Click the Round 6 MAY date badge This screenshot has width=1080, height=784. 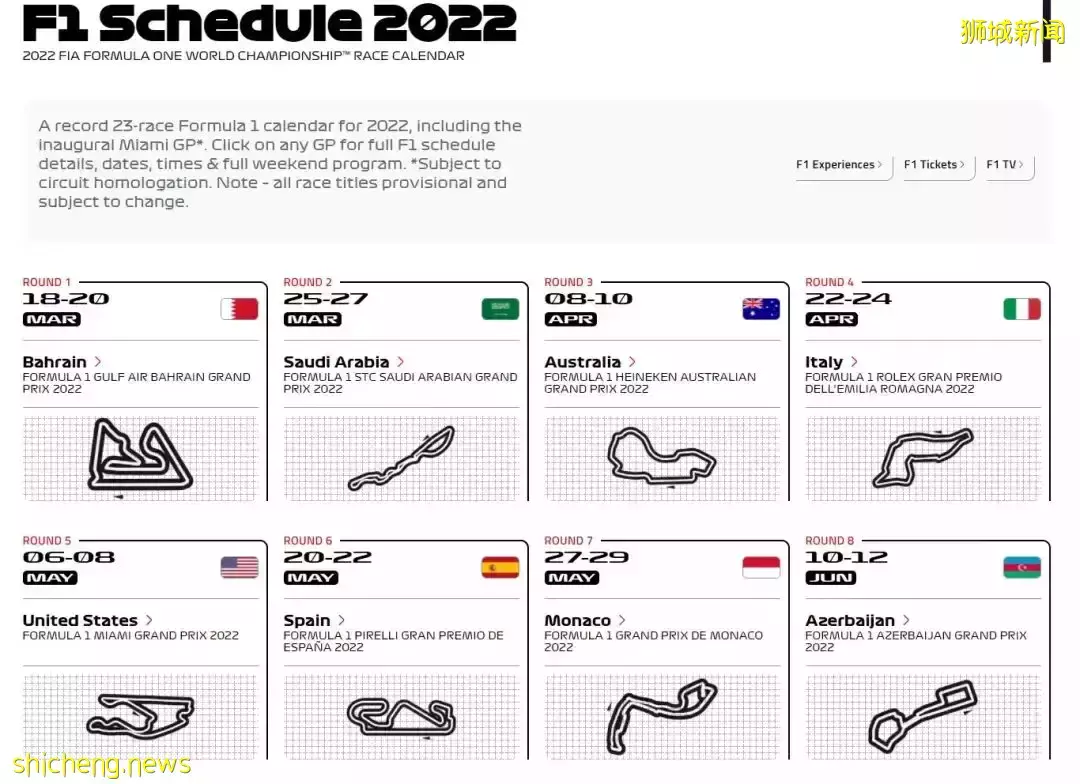311,578
